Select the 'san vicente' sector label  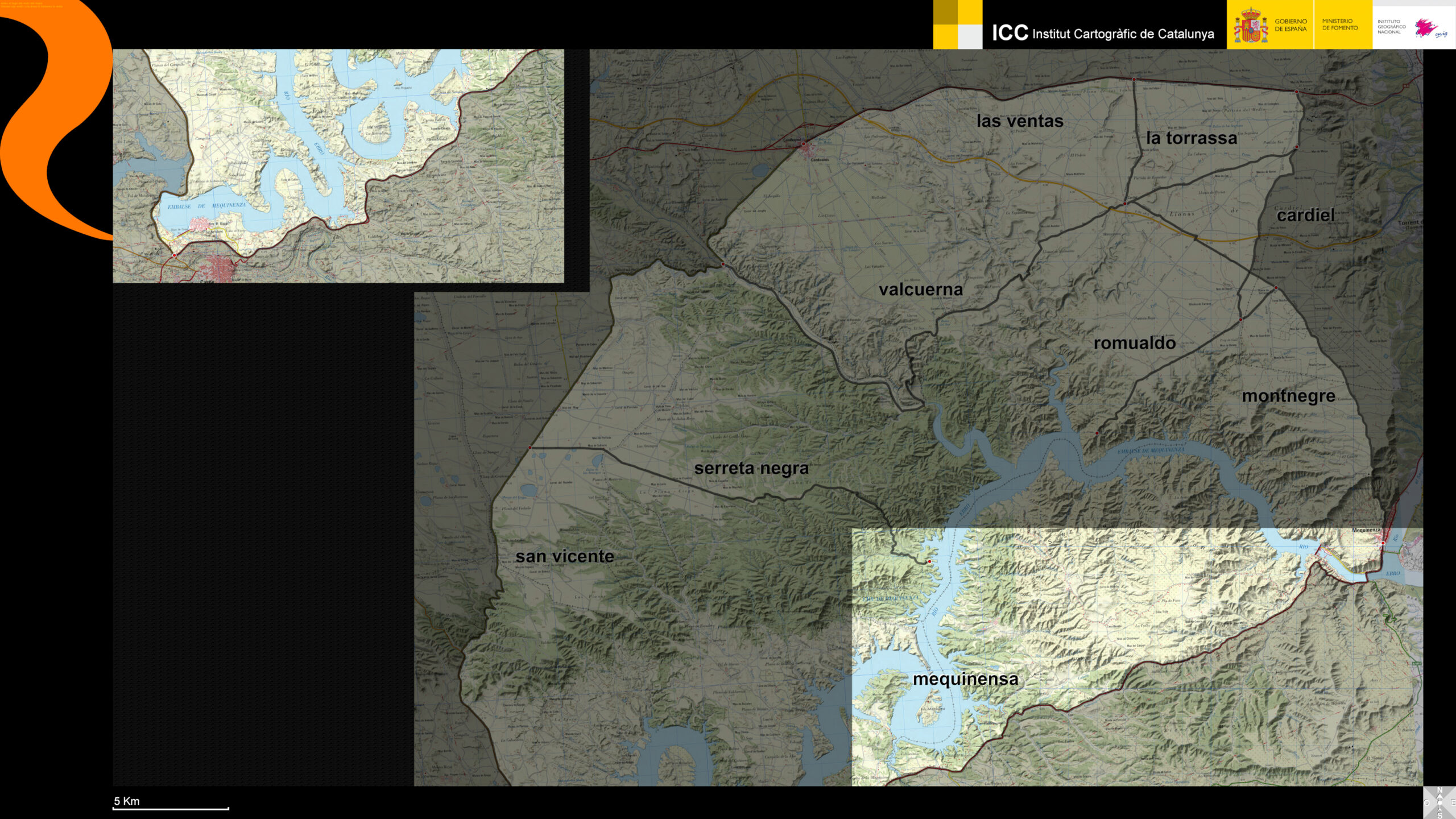[x=564, y=556]
